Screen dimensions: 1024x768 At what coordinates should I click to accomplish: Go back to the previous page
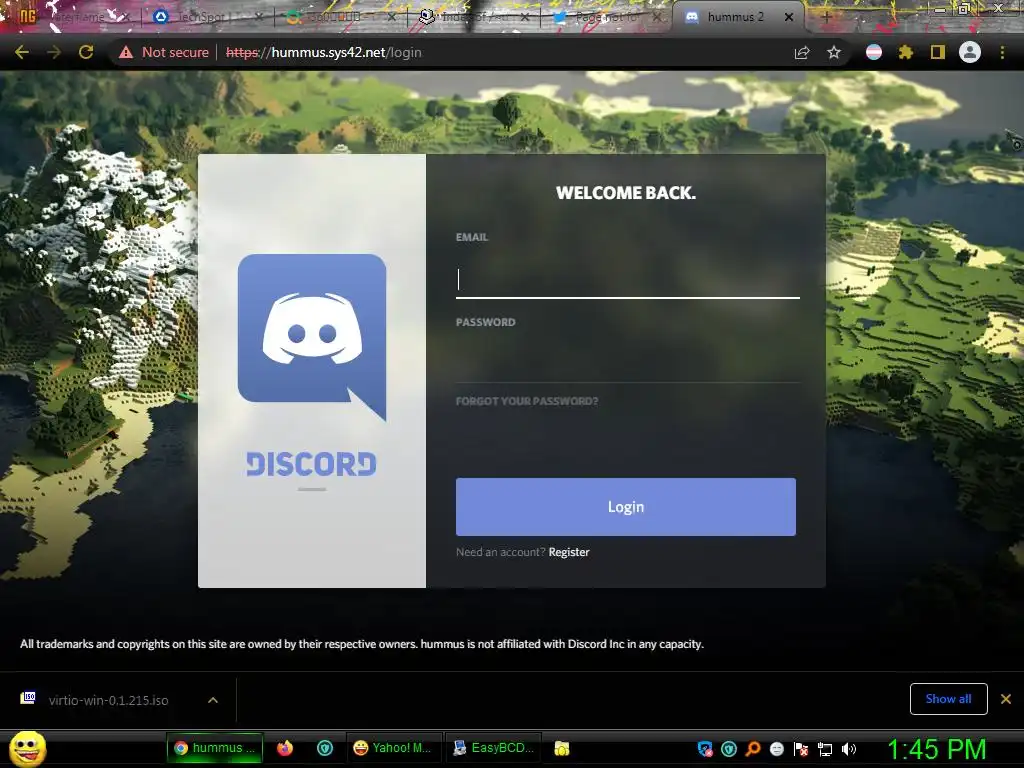click(x=22, y=52)
